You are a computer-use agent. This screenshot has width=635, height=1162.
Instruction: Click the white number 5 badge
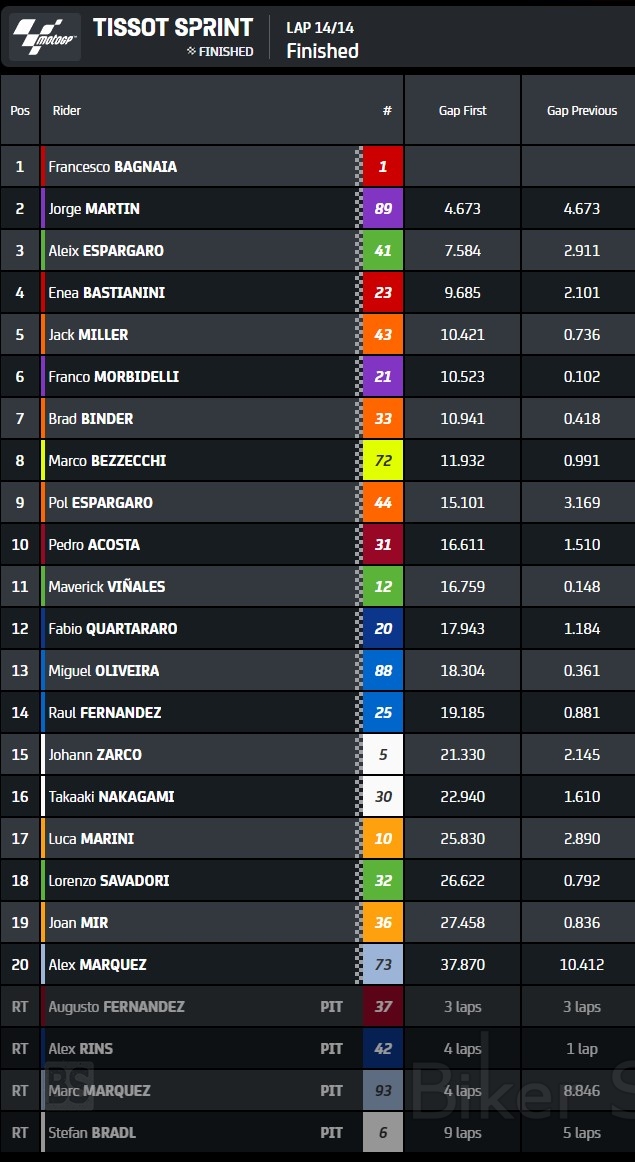pyautogui.click(x=383, y=755)
